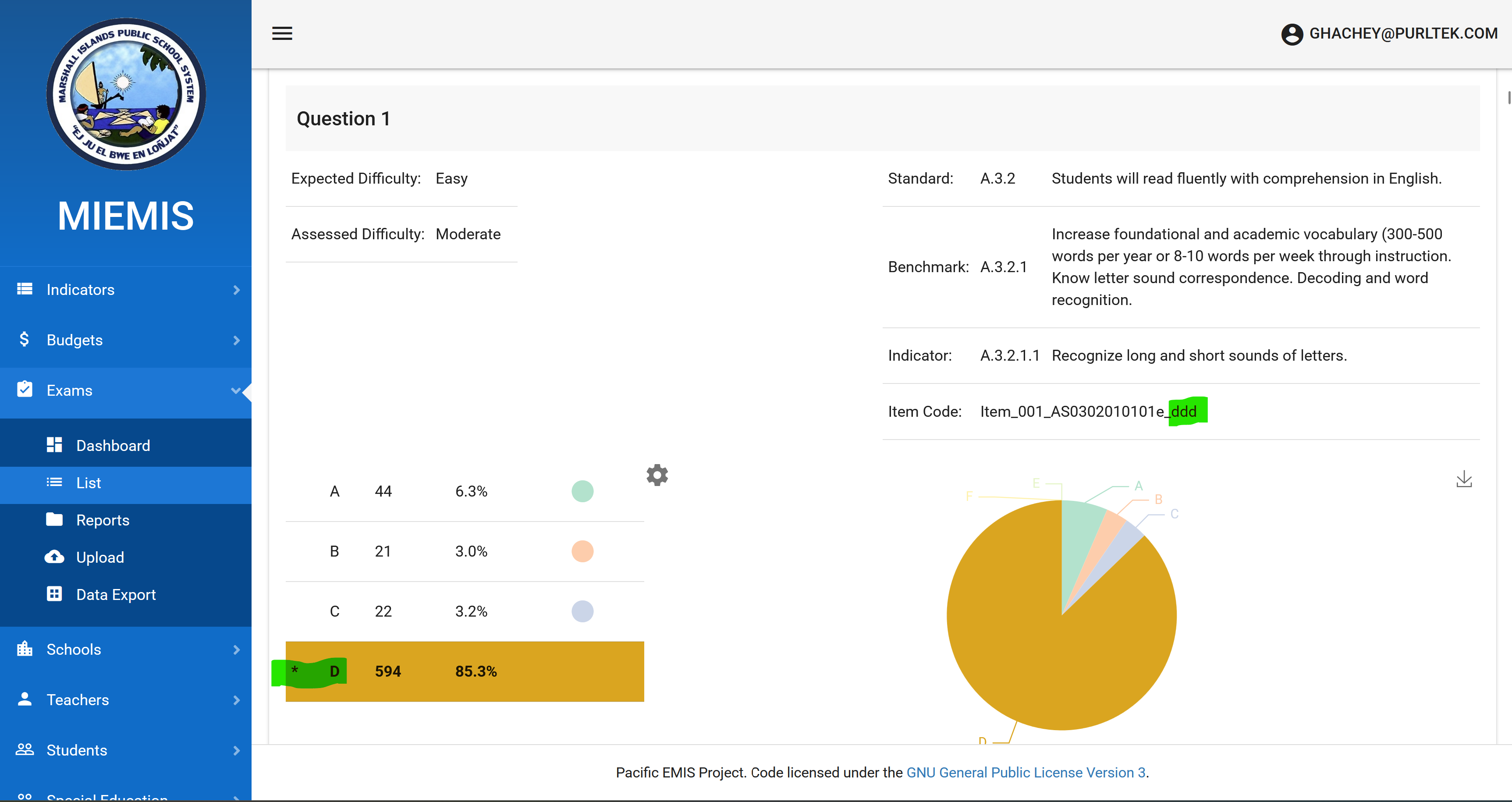Click the Dashboard grid icon

(55, 445)
